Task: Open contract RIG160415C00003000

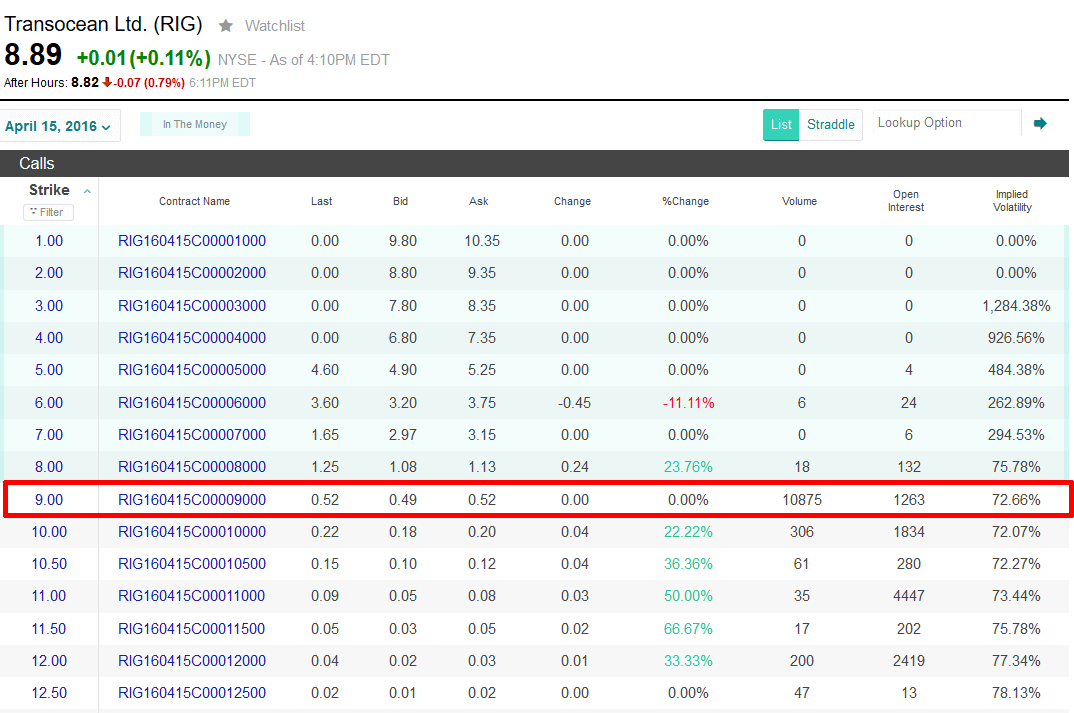Action: click(192, 305)
